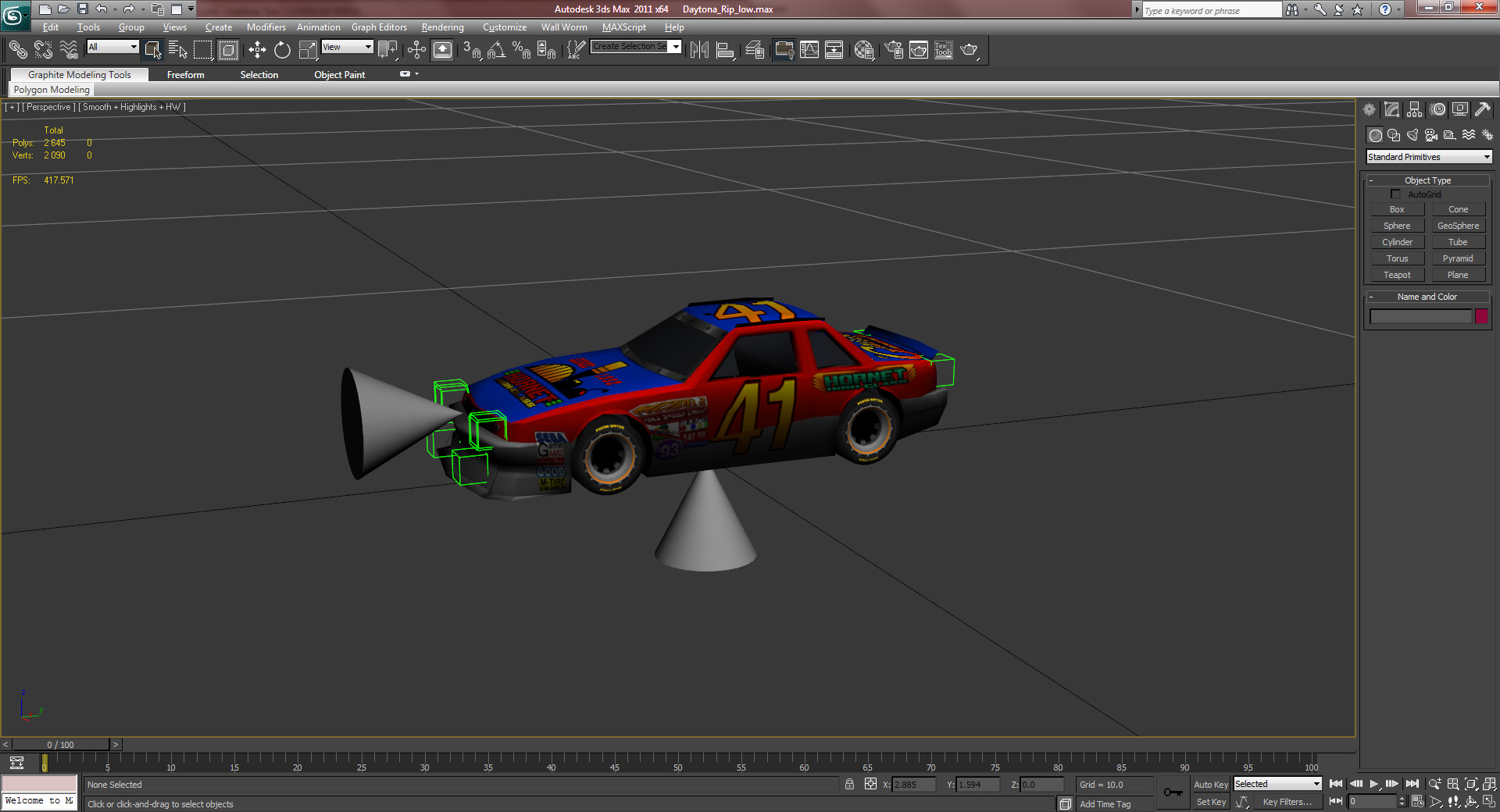The height and width of the screenshot is (812, 1500).
Task: Open the Manage Layers icon
Action: [754, 50]
